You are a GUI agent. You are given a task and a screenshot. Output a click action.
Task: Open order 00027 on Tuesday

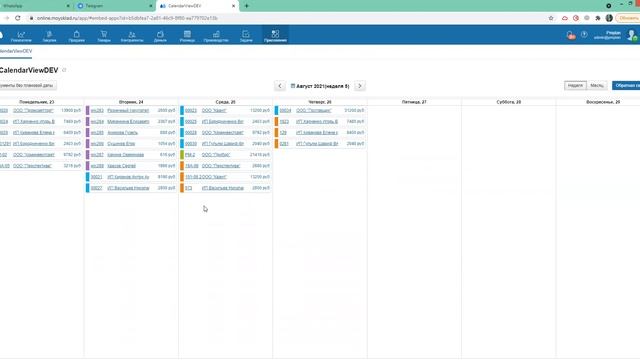point(96,188)
